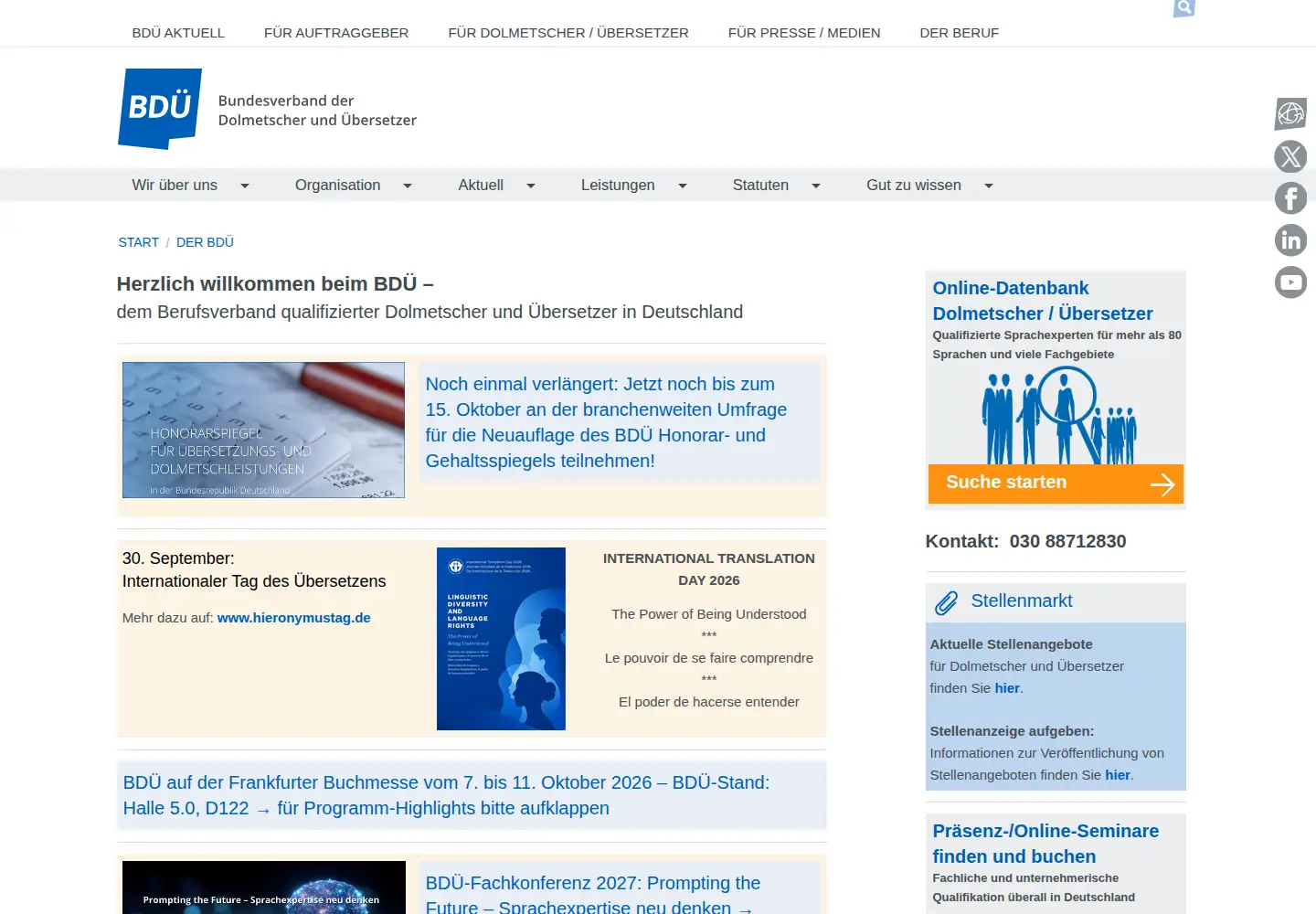Open the DER BERUF menu item
This screenshot has height=914, width=1316.
960,33
